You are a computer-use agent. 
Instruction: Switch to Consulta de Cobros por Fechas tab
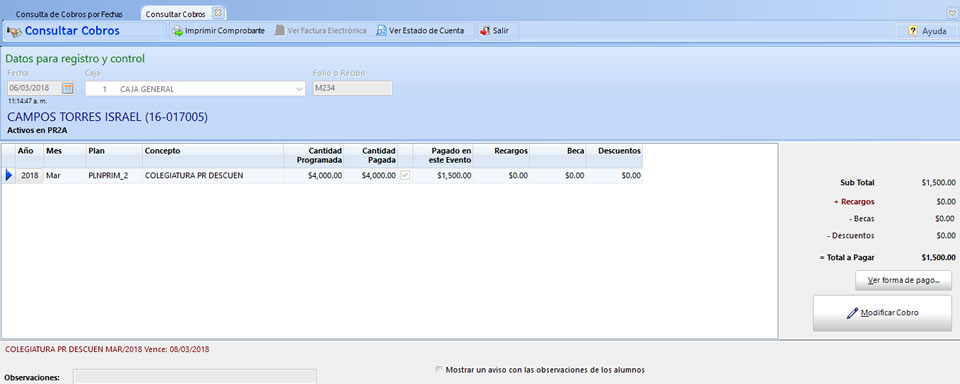click(x=69, y=13)
